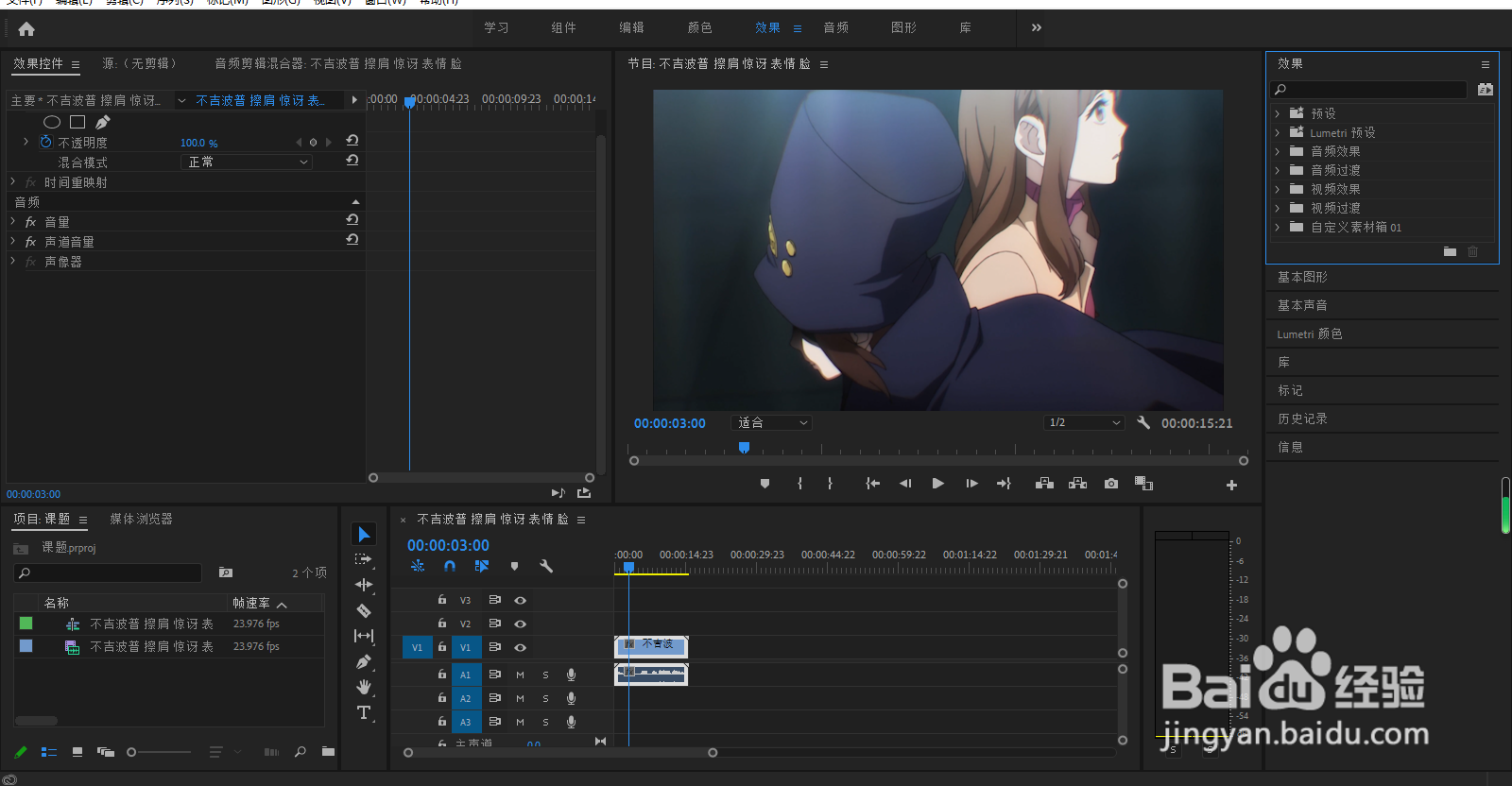Open the blend mode dropdown

(x=246, y=162)
